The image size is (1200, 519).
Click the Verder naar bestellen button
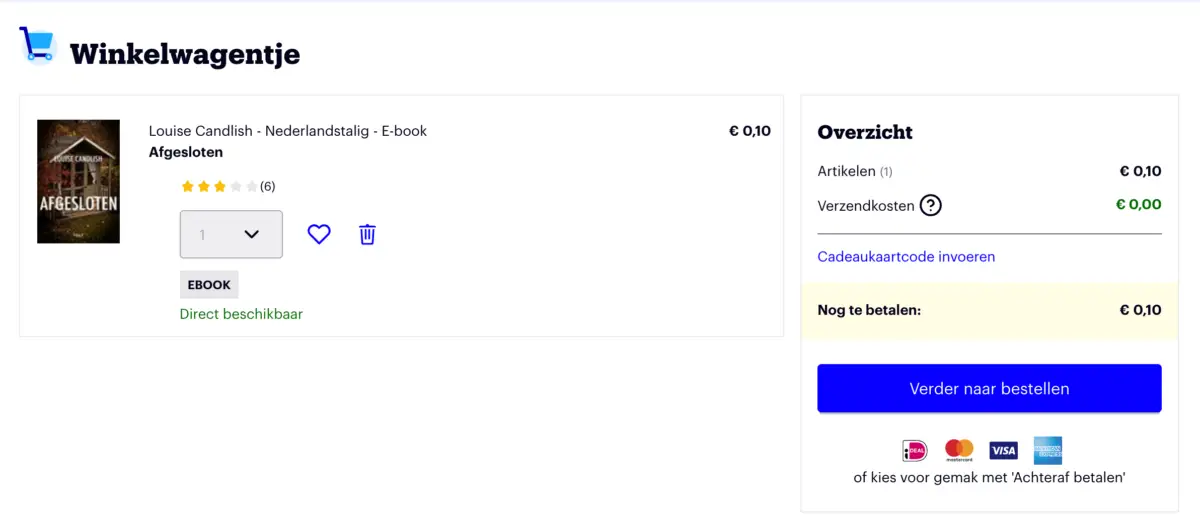[x=989, y=388]
